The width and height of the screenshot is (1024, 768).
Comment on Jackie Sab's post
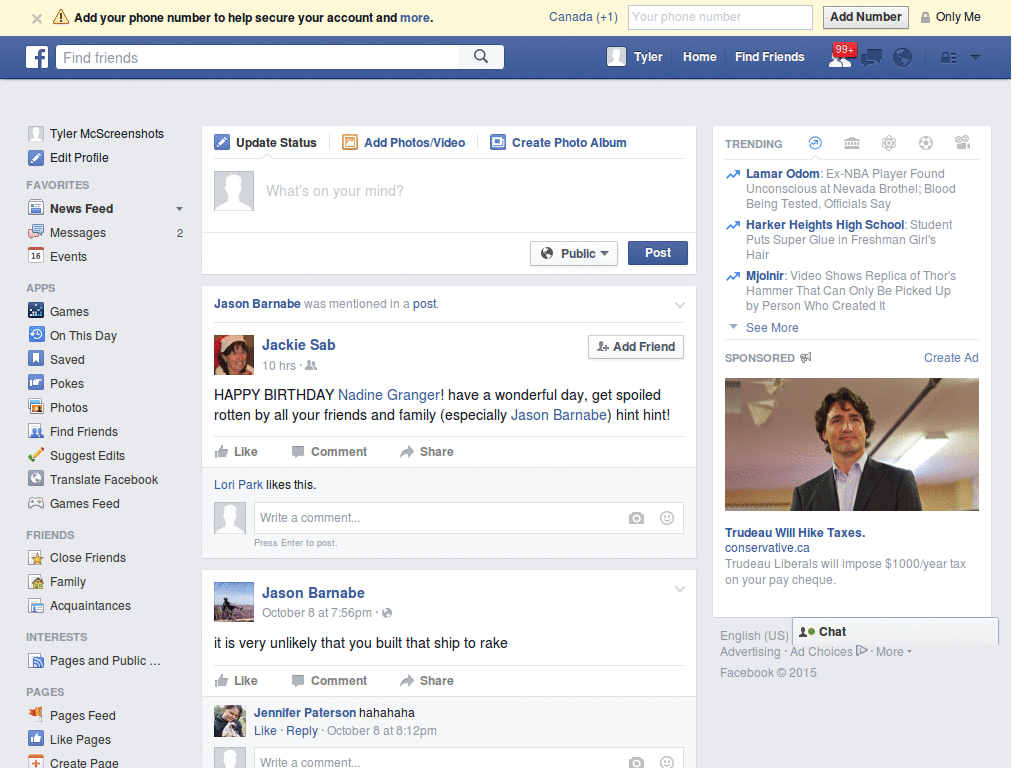(329, 451)
